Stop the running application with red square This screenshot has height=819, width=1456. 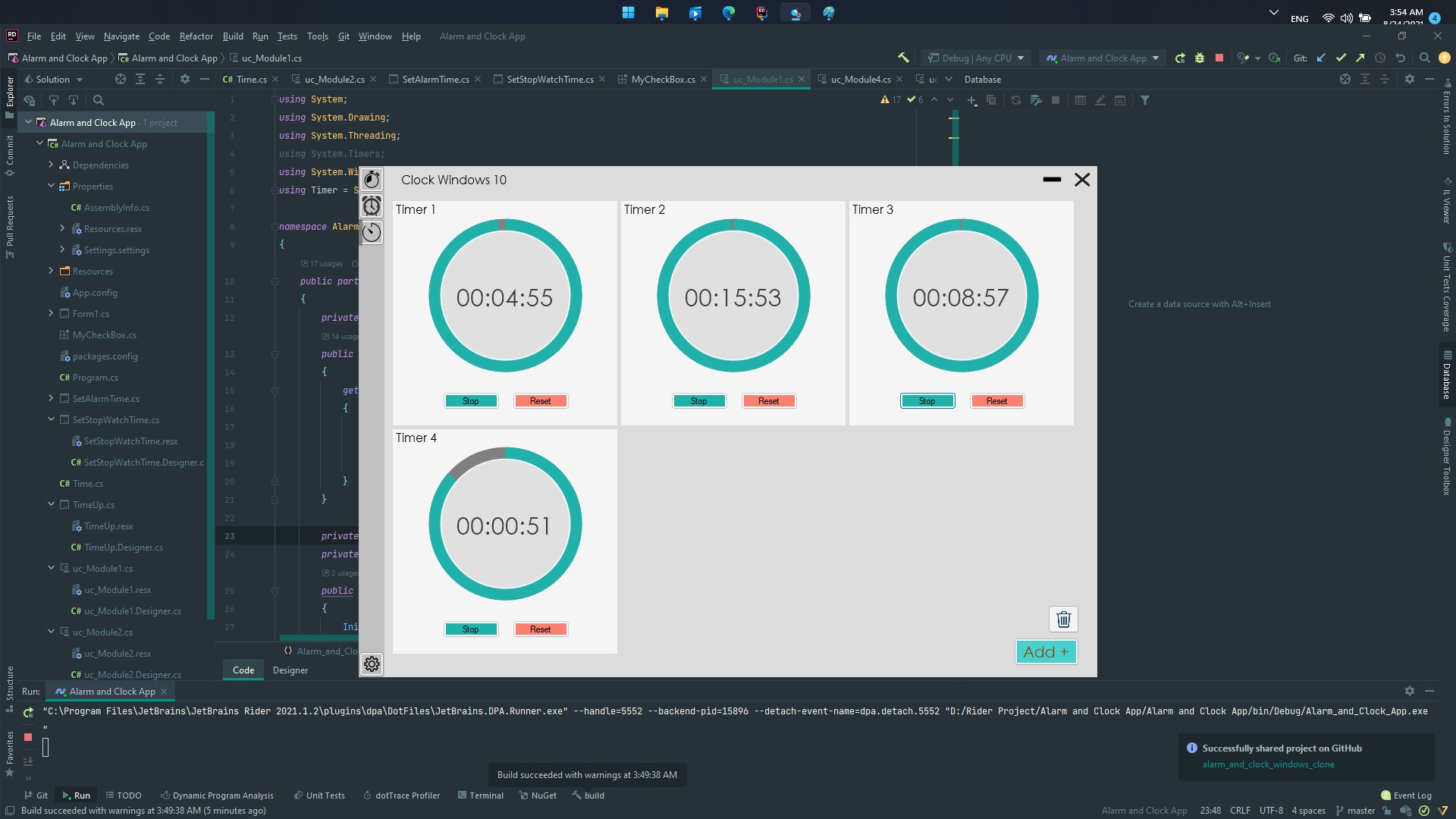[x=1219, y=58]
